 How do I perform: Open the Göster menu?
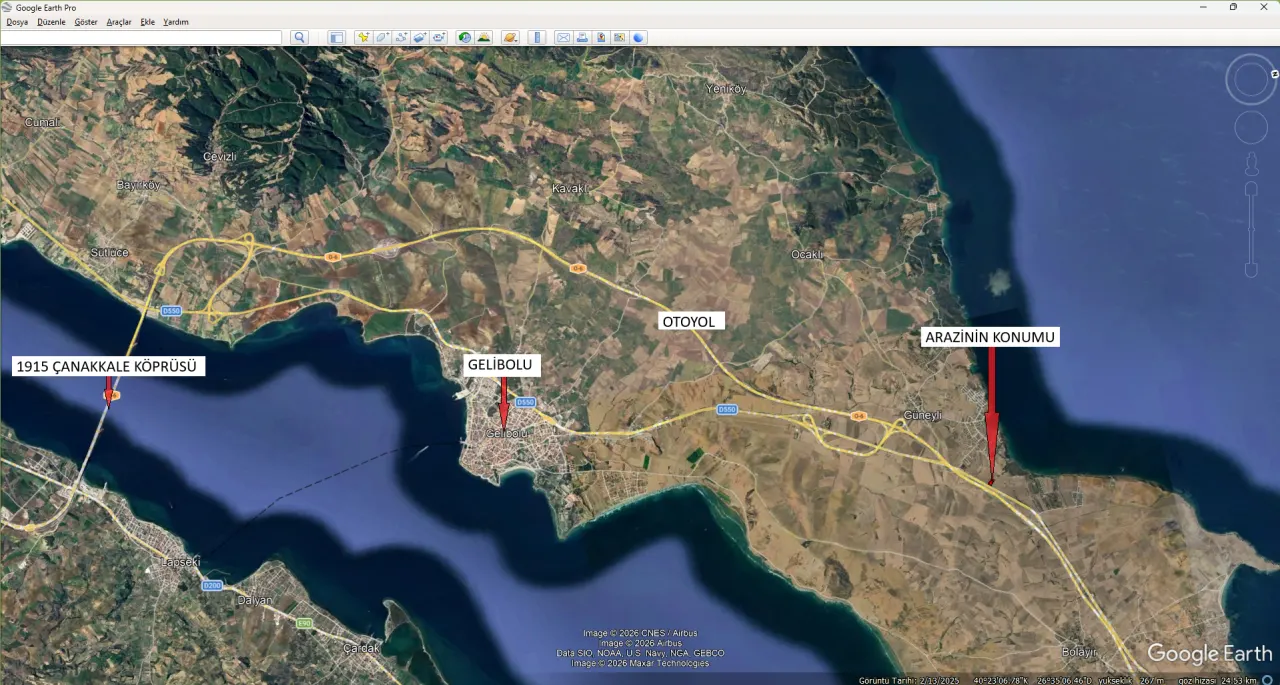point(86,22)
